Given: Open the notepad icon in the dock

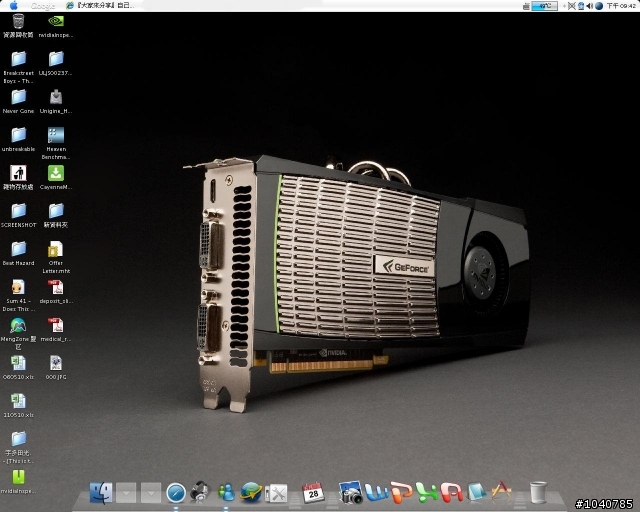Looking at the screenshot, I should (477, 492).
